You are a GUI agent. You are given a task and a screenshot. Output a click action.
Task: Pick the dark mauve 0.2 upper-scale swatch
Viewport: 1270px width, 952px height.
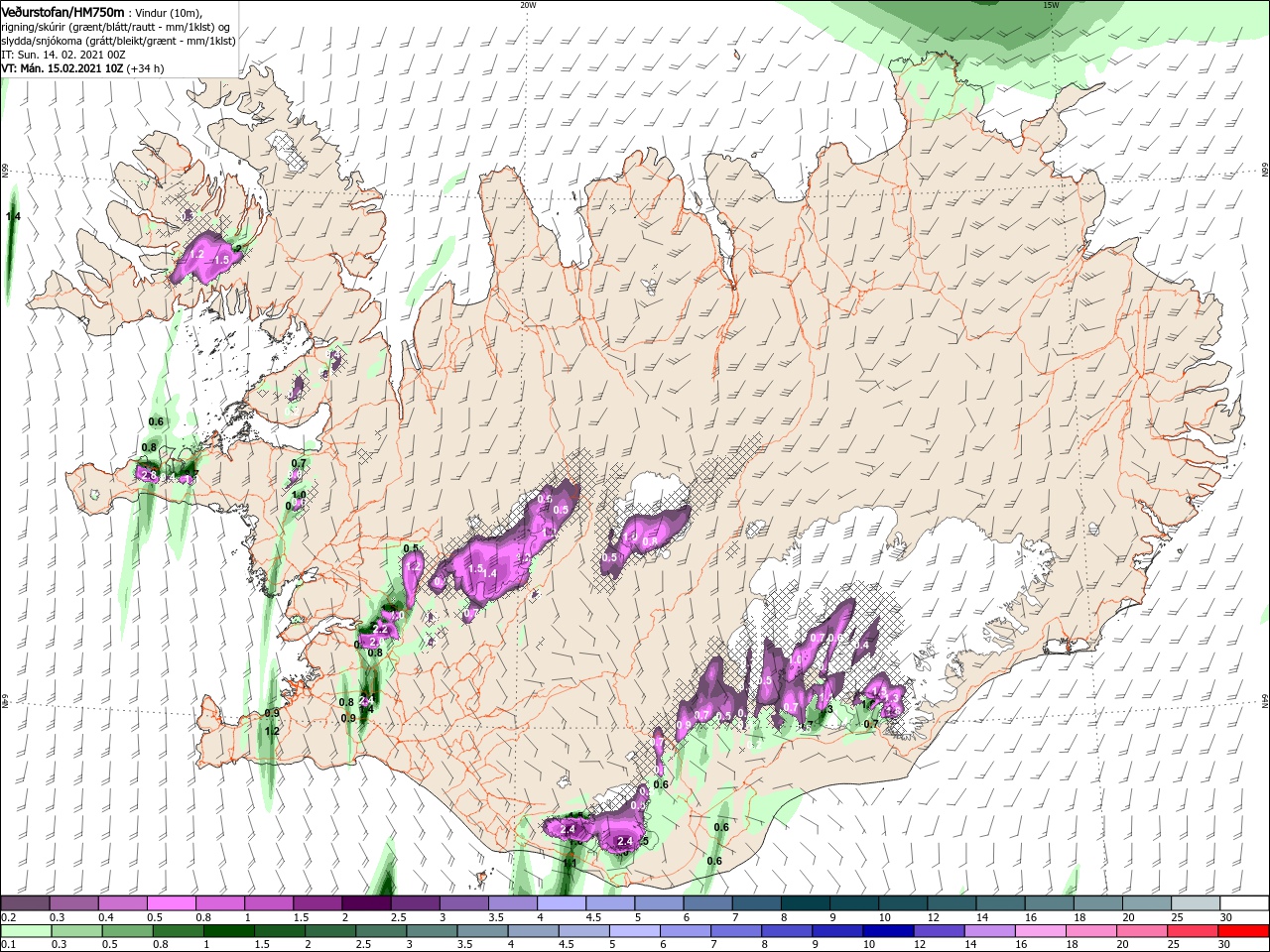click(25, 903)
